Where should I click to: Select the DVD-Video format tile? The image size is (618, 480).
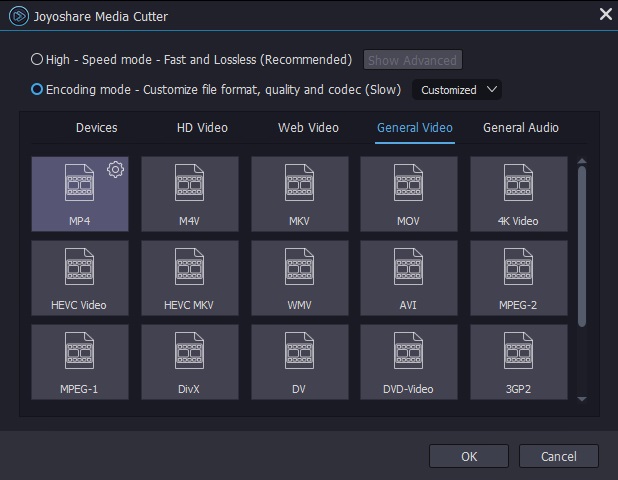point(408,361)
